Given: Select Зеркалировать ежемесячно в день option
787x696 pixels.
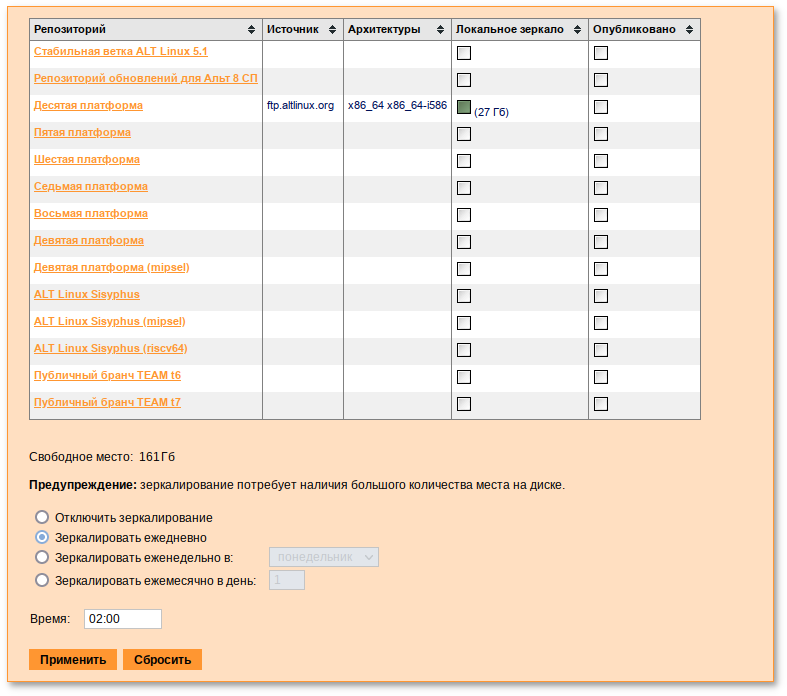Looking at the screenshot, I should coord(42,580).
